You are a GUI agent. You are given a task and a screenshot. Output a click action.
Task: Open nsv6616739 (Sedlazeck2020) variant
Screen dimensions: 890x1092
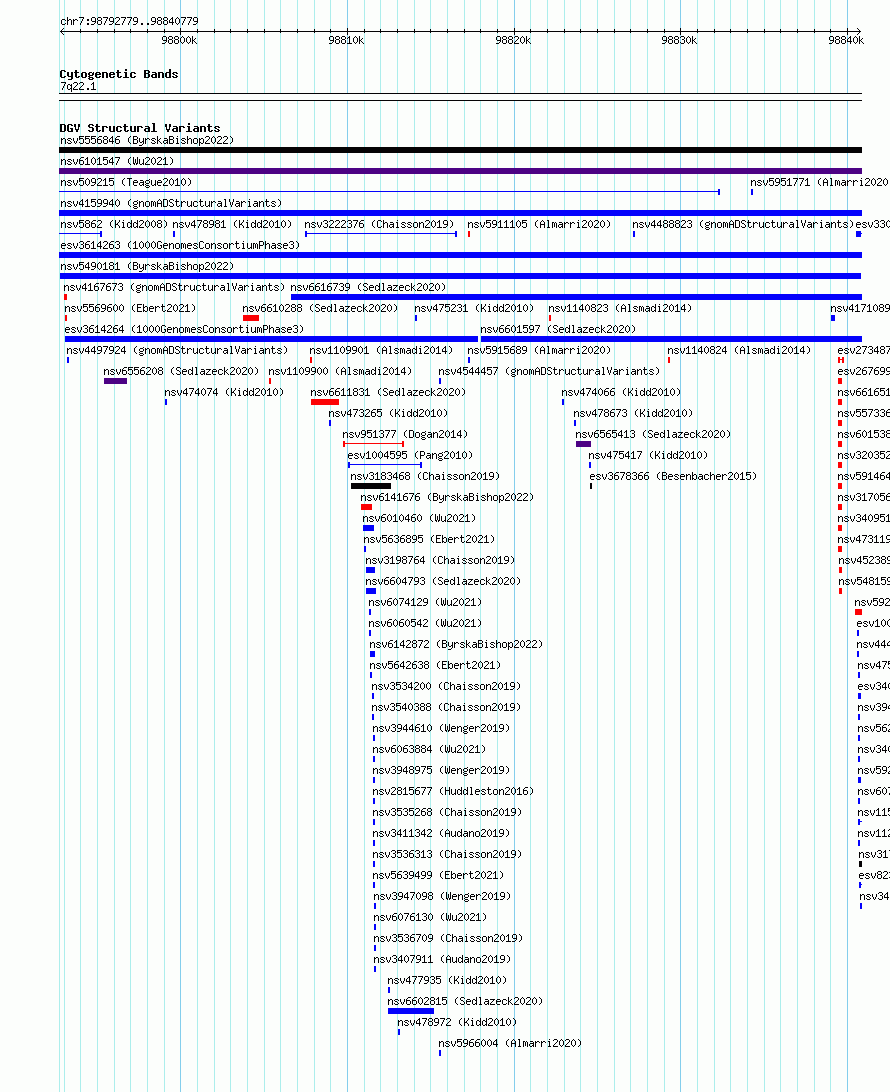pyautogui.click(x=368, y=287)
